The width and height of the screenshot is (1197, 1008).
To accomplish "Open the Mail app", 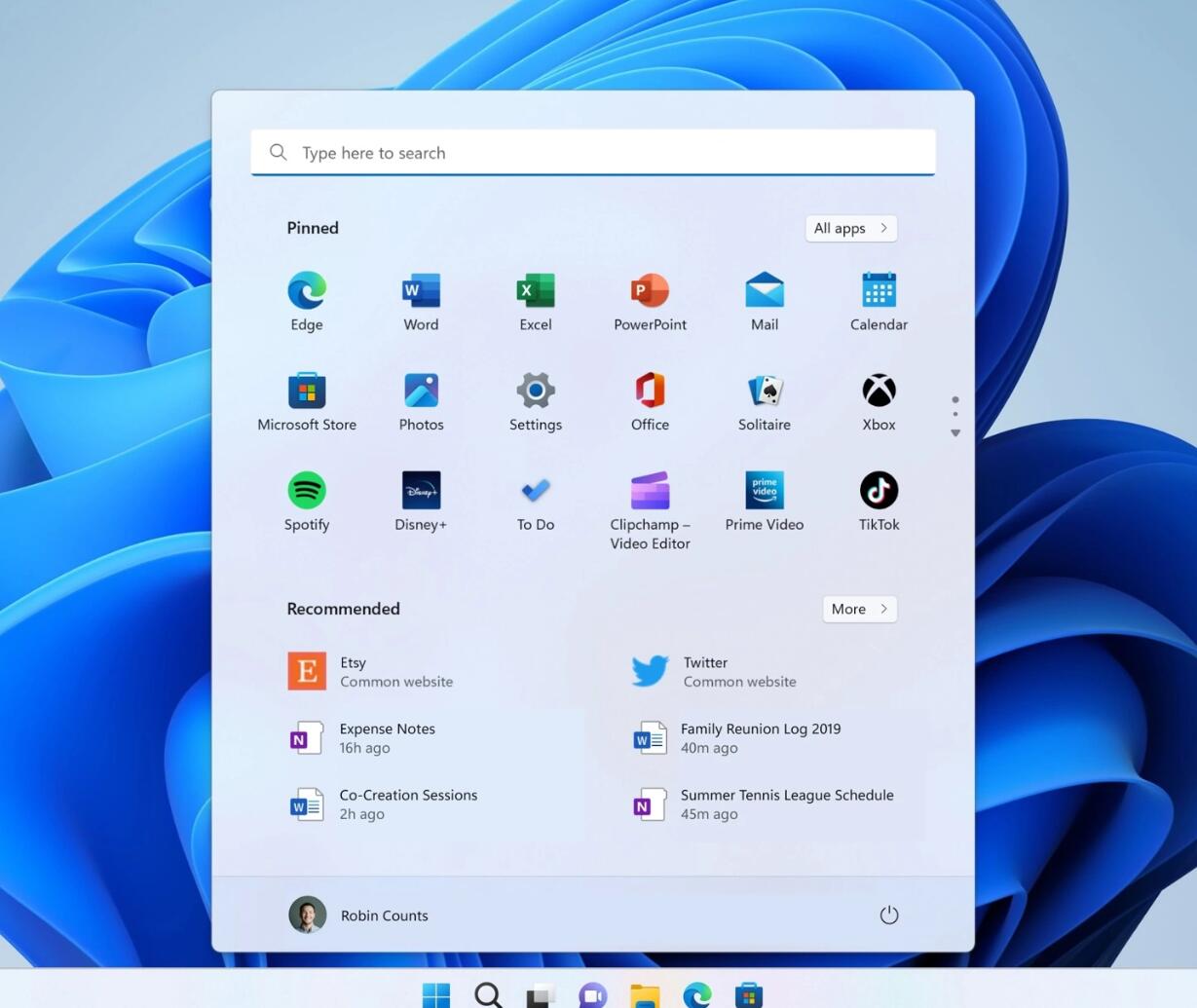I will [x=765, y=302].
